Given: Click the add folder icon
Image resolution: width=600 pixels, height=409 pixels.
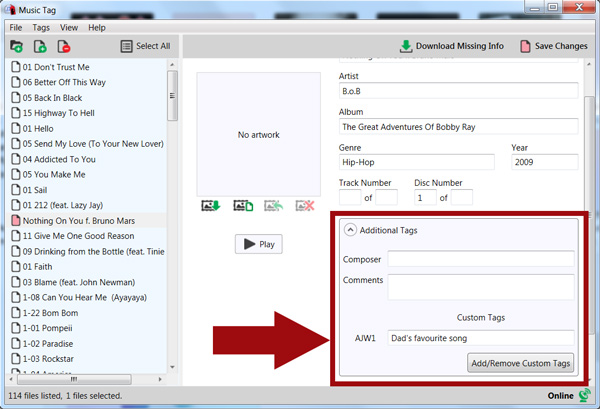Looking at the screenshot, I should coord(16,46).
